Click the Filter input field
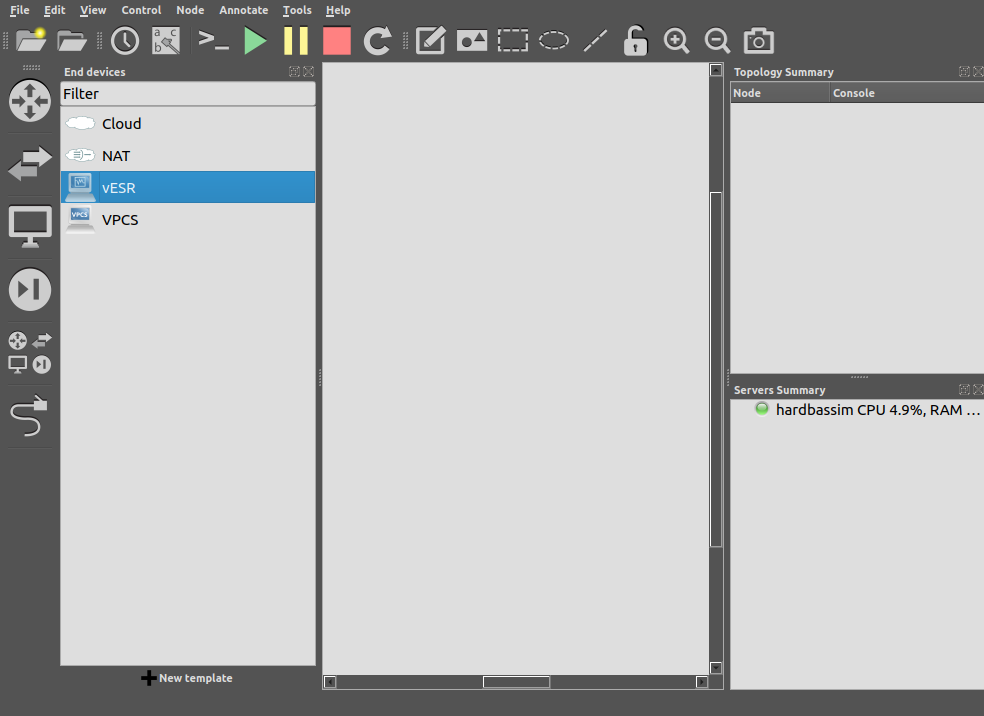984x716 pixels. tap(188, 94)
